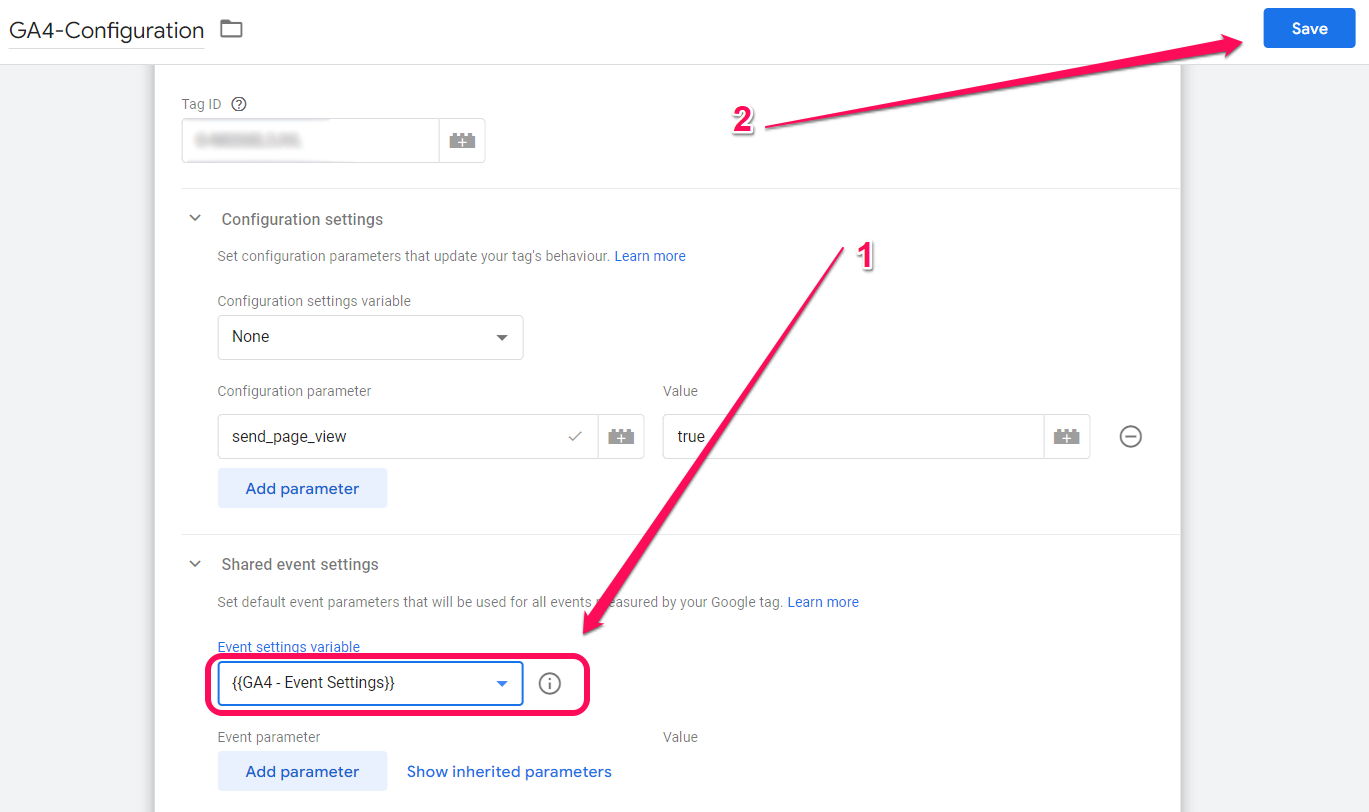
Task: Open variable picker beside send_page_view parameter
Action: pos(621,437)
